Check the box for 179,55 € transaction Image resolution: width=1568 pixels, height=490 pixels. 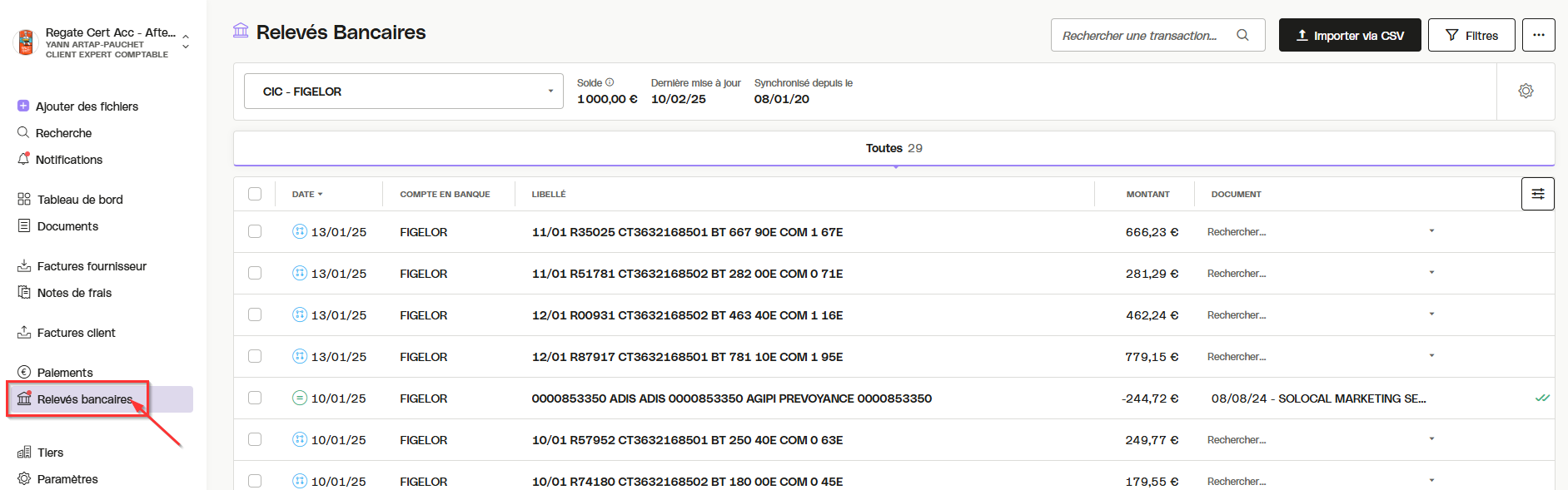point(255,481)
